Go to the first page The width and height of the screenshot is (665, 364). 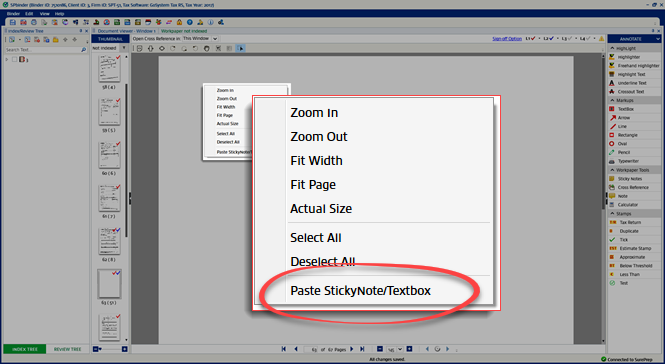[x=284, y=349]
